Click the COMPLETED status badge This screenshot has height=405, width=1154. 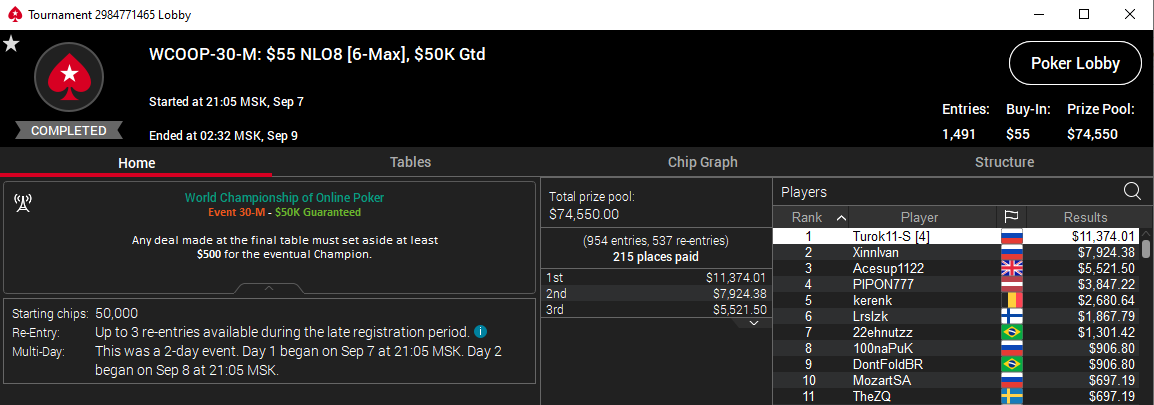pos(69,130)
